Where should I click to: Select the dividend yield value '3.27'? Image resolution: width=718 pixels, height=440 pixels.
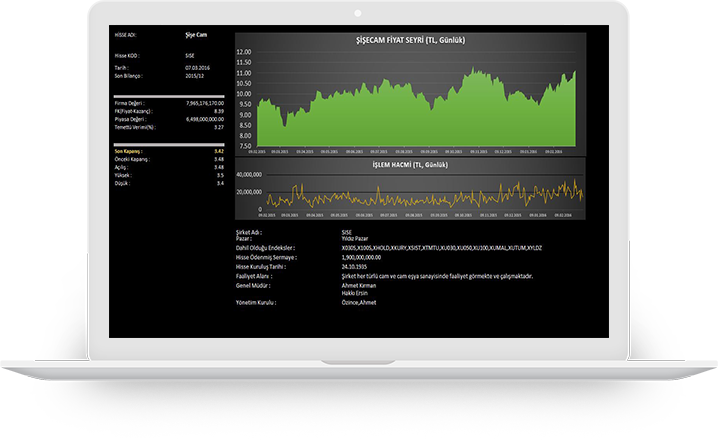[219, 127]
